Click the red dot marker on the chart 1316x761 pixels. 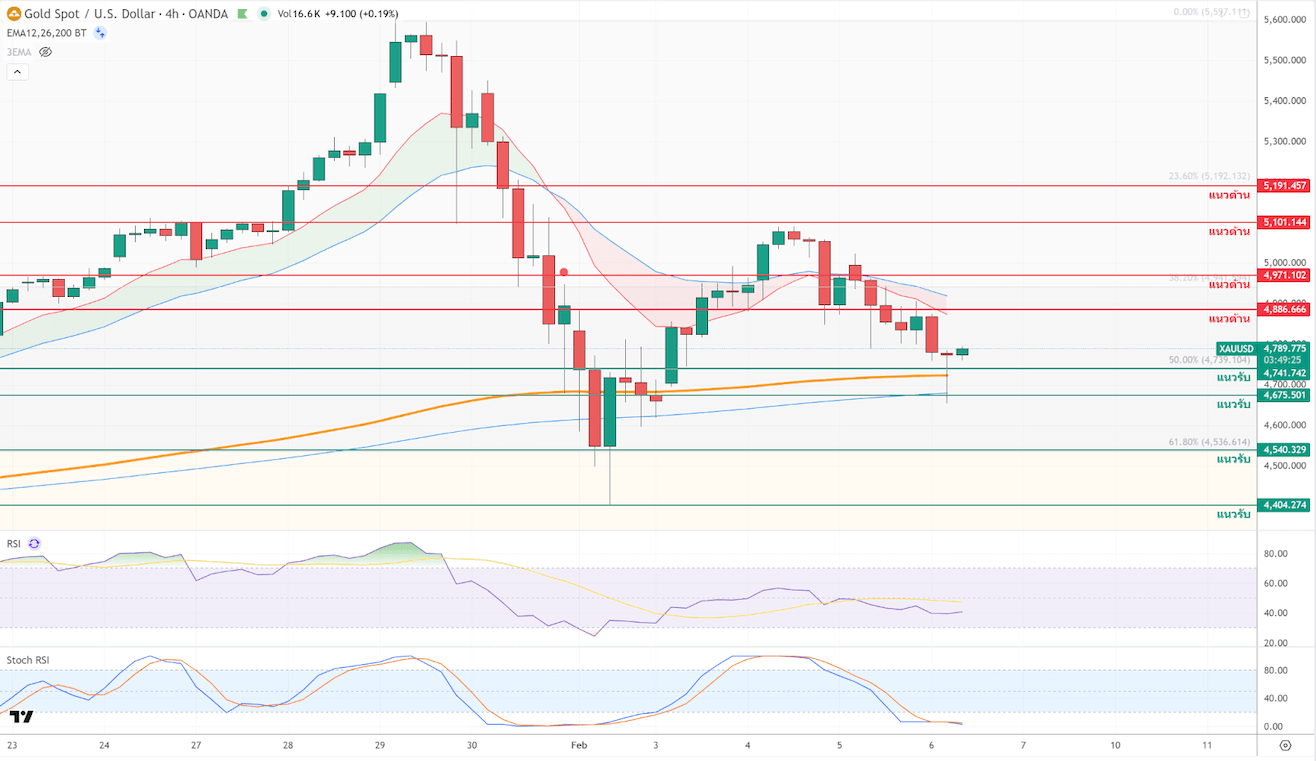(564, 271)
